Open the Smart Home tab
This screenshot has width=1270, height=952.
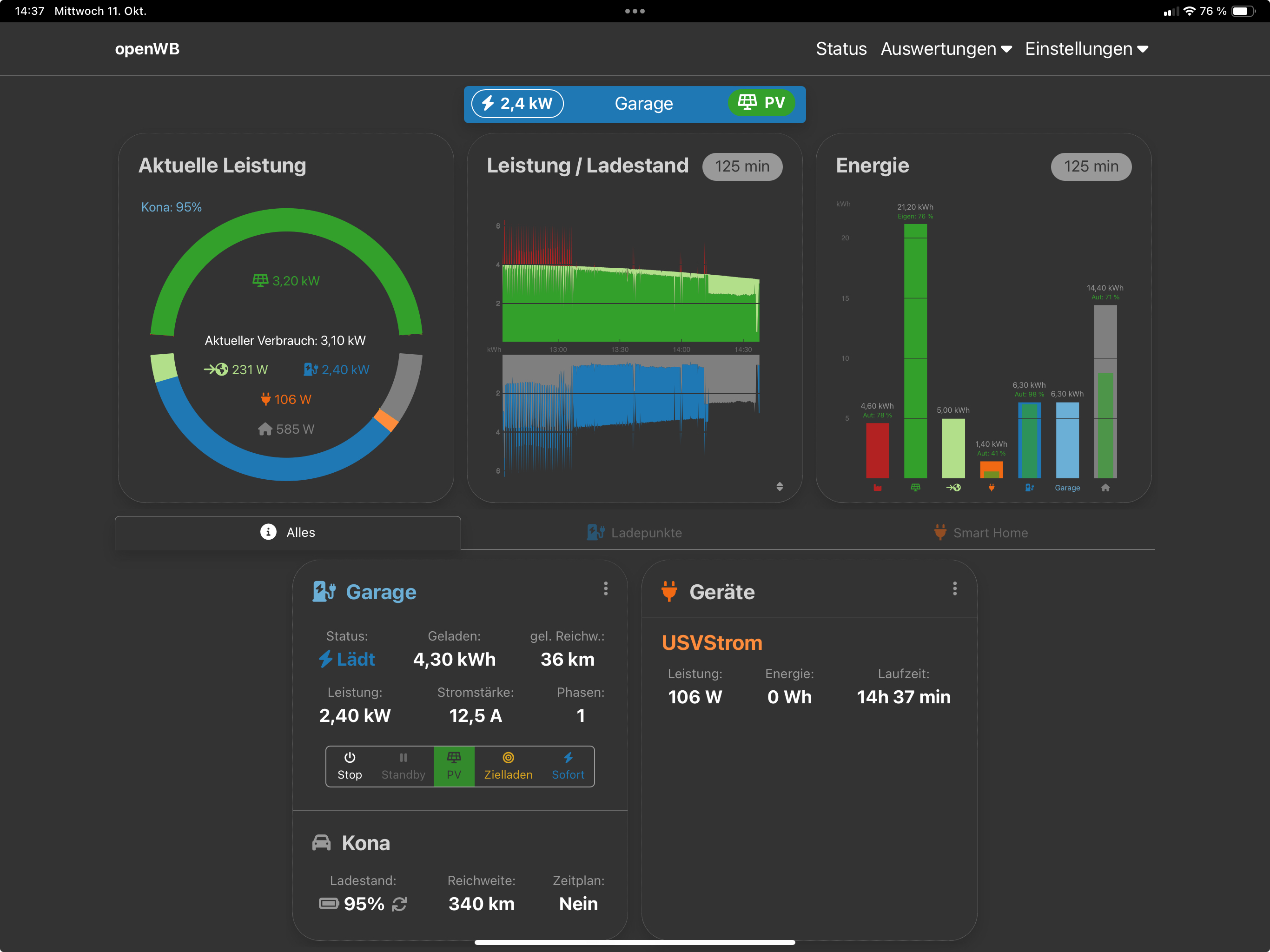[981, 533]
